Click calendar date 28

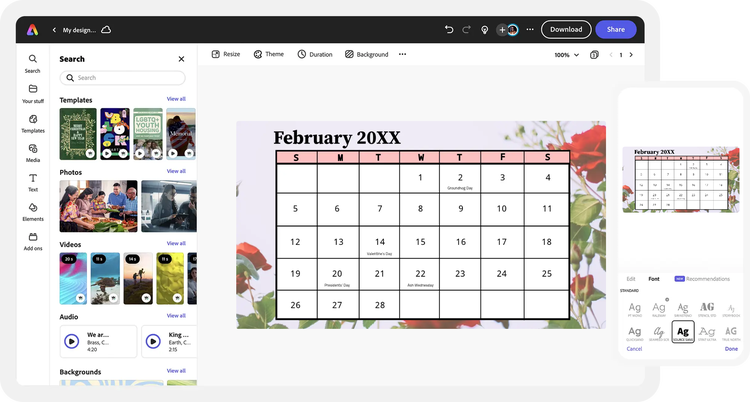pos(379,305)
